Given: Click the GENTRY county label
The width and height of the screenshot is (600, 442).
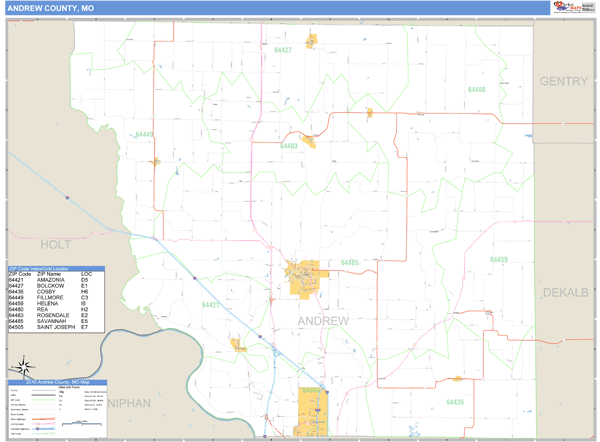Looking at the screenshot, I should click(x=564, y=81).
